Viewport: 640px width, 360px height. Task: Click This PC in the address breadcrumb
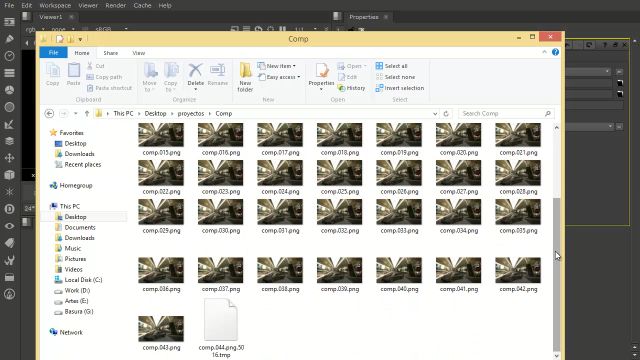[123, 113]
